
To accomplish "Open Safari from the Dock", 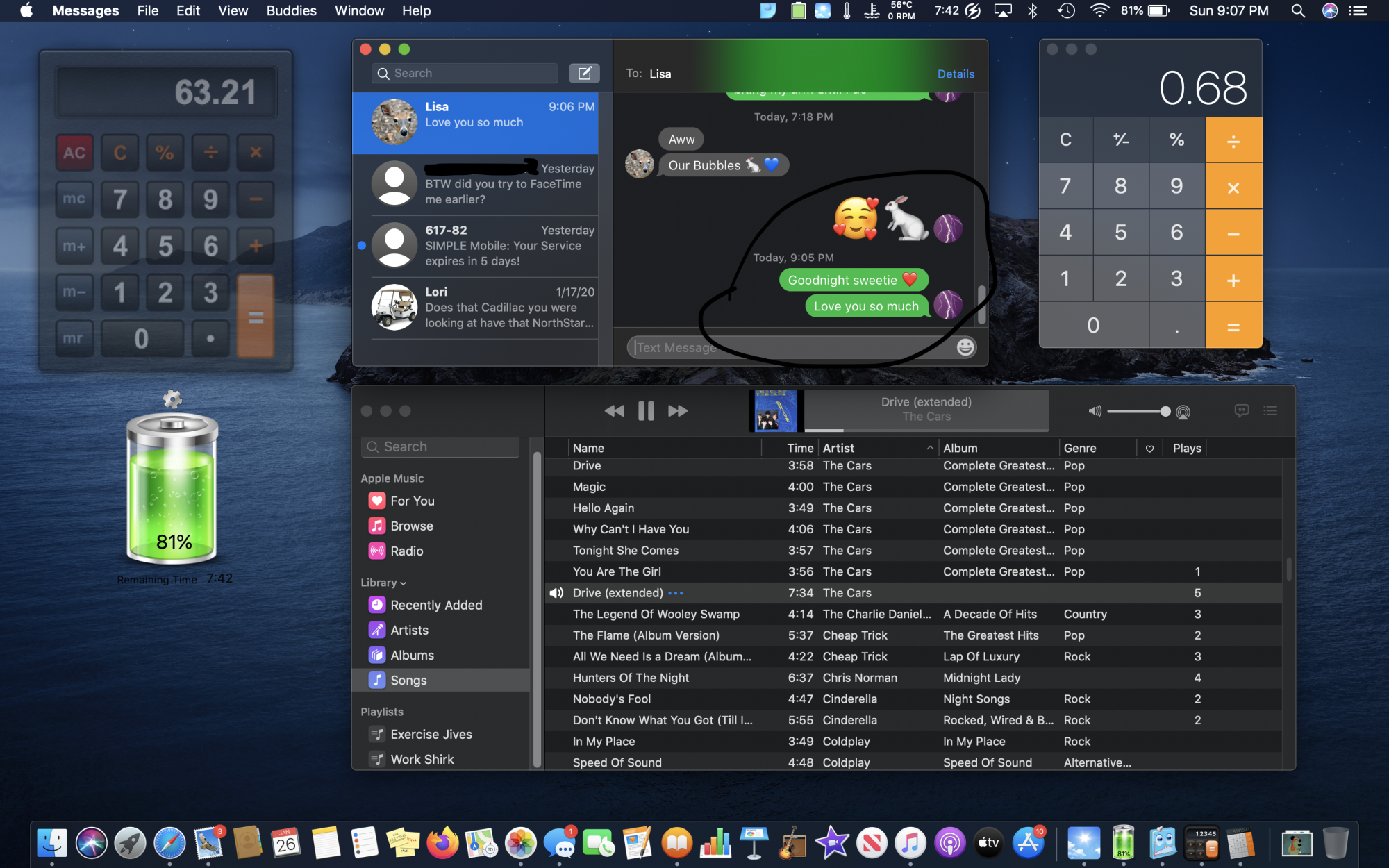I will (169, 843).
